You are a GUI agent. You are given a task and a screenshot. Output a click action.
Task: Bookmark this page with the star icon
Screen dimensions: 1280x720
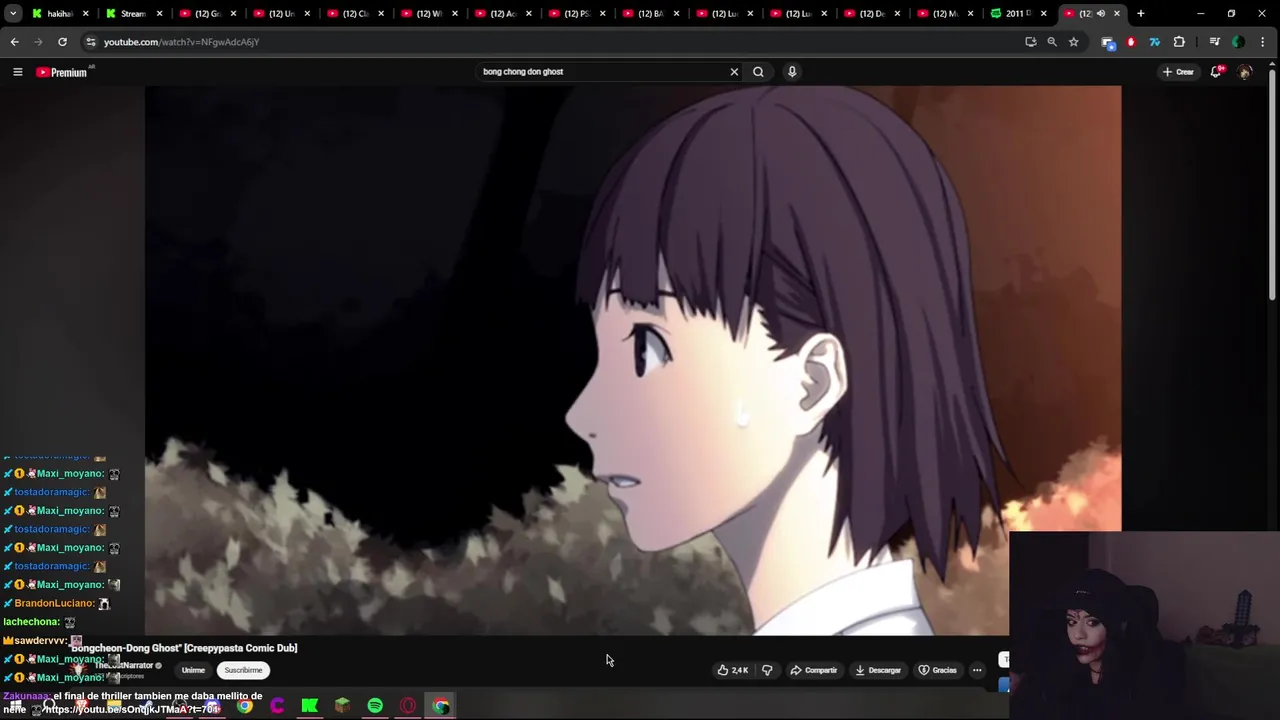1073,42
